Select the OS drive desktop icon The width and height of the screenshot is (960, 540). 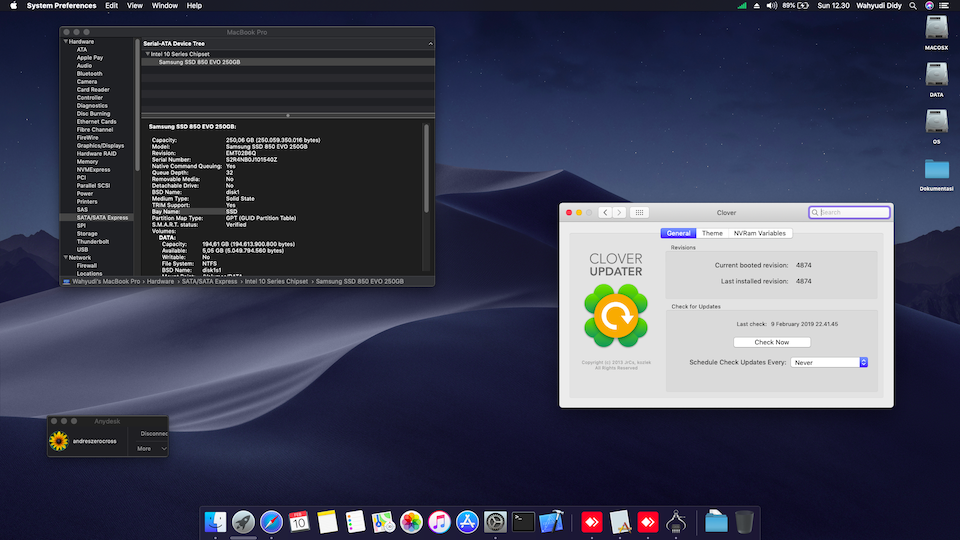point(936,127)
